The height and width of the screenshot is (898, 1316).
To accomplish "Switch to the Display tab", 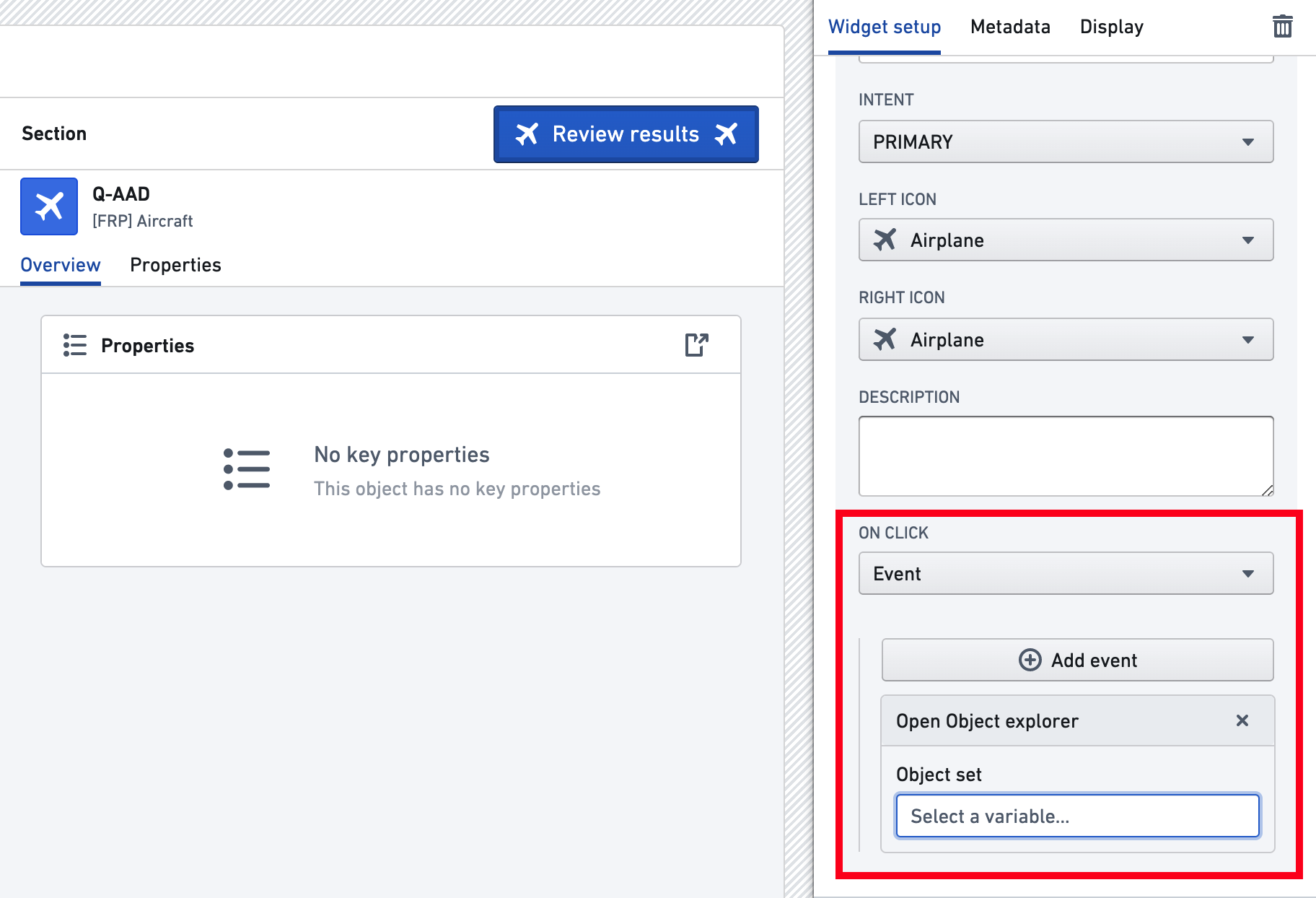I will (x=1111, y=27).
